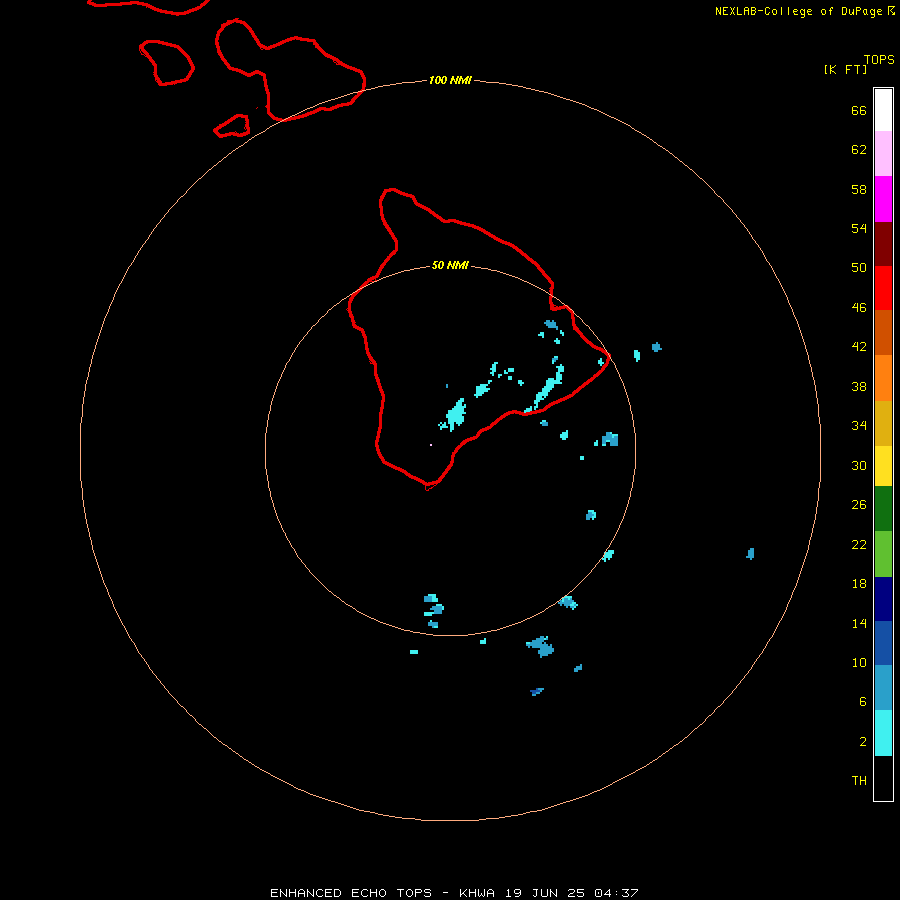Image resolution: width=900 pixels, height=900 pixels.
Task: Click the legend value "38"
Action: (x=859, y=387)
